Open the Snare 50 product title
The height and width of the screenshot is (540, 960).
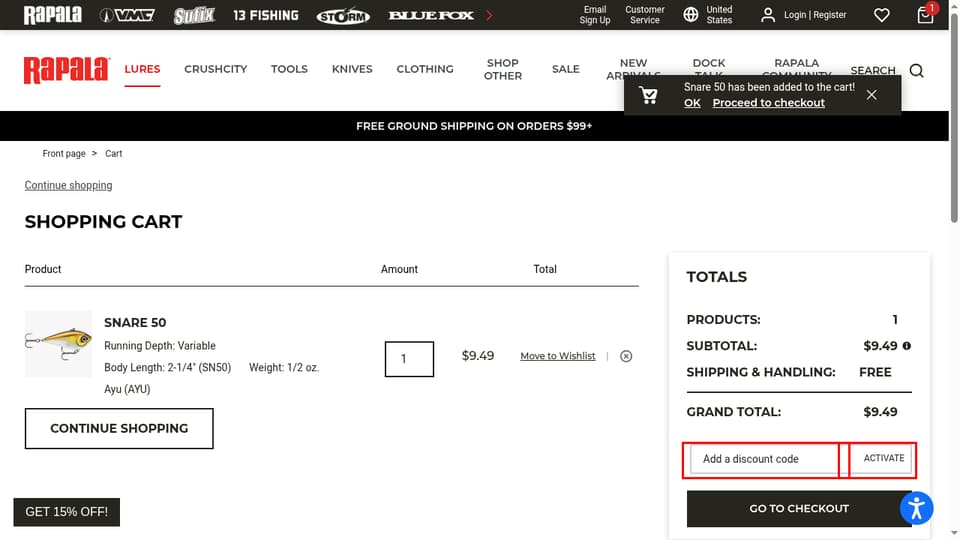[135, 323]
